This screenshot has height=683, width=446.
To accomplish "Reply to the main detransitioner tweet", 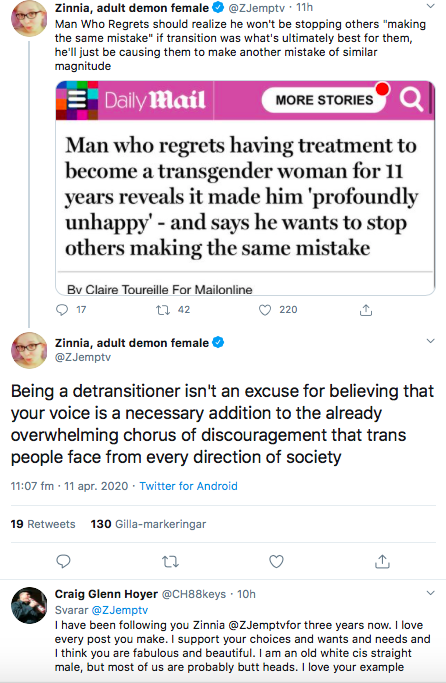I will click(64, 561).
